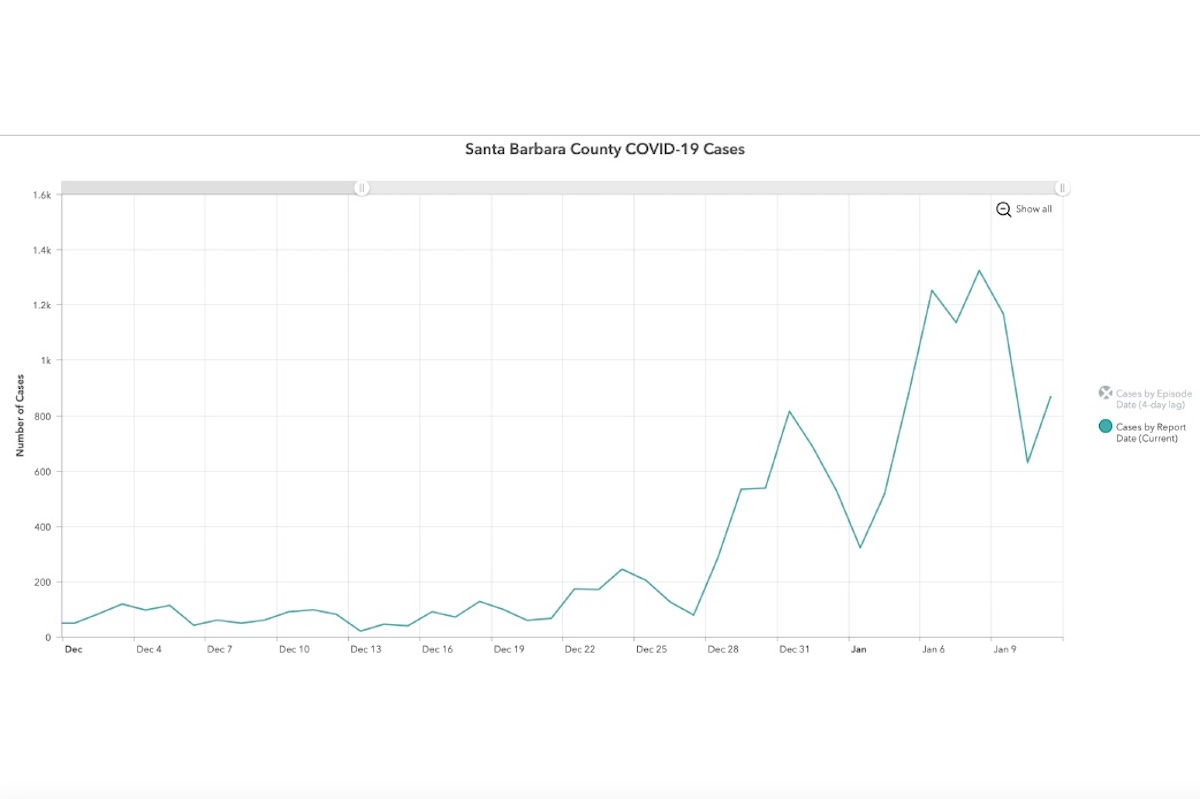The height and width of the screenshot is (799, 1200).
Task: Click the Cases by Report Date legend text
Action: pos(1150,432)
